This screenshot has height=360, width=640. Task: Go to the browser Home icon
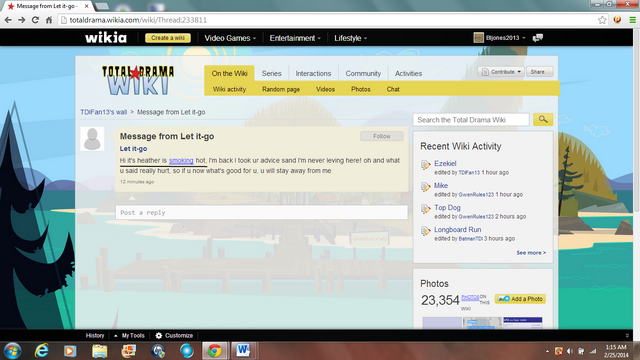pyautogui.click(x=49, y=20)
